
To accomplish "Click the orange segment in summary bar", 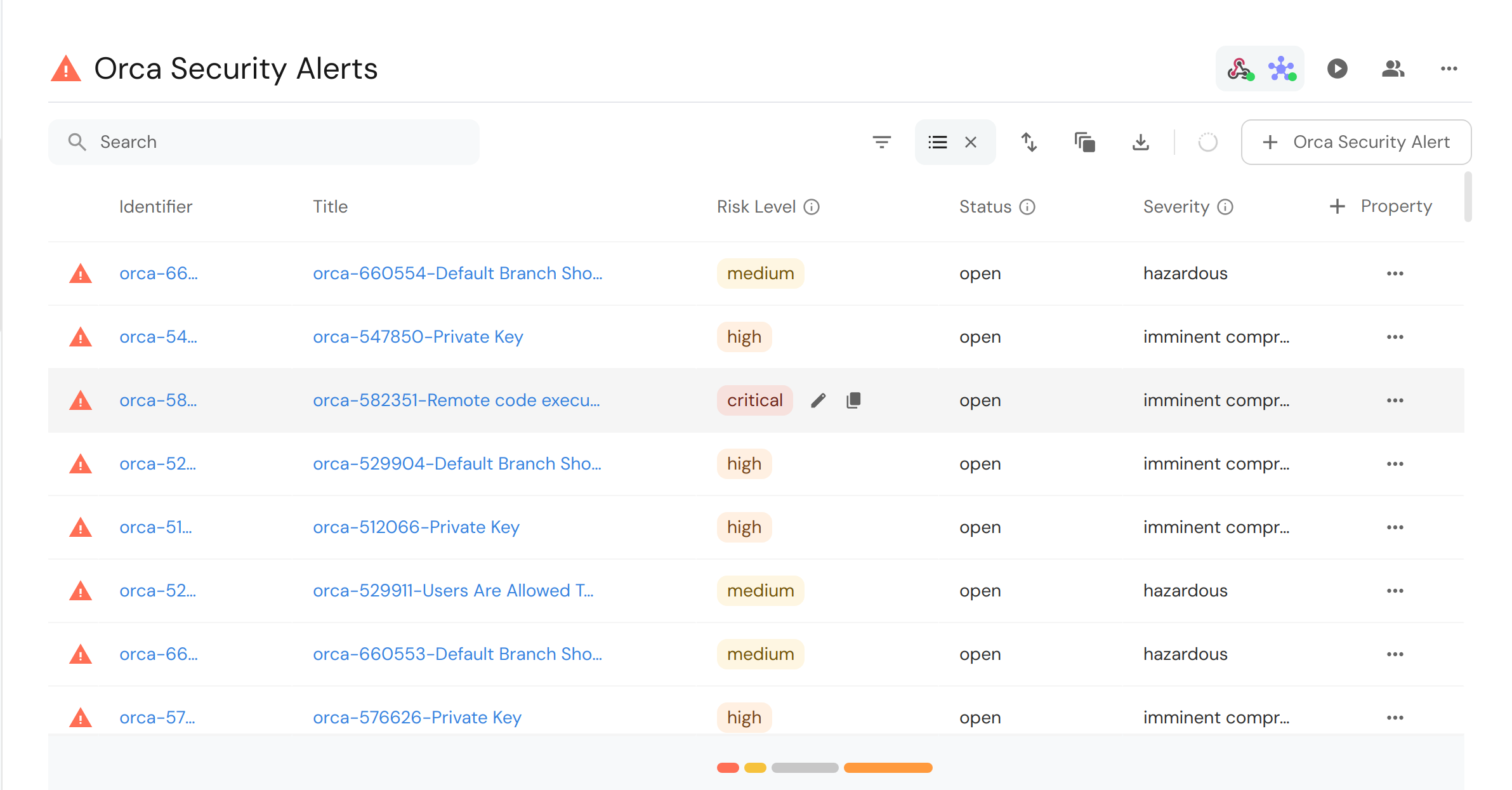I will [x=888, y=768].
